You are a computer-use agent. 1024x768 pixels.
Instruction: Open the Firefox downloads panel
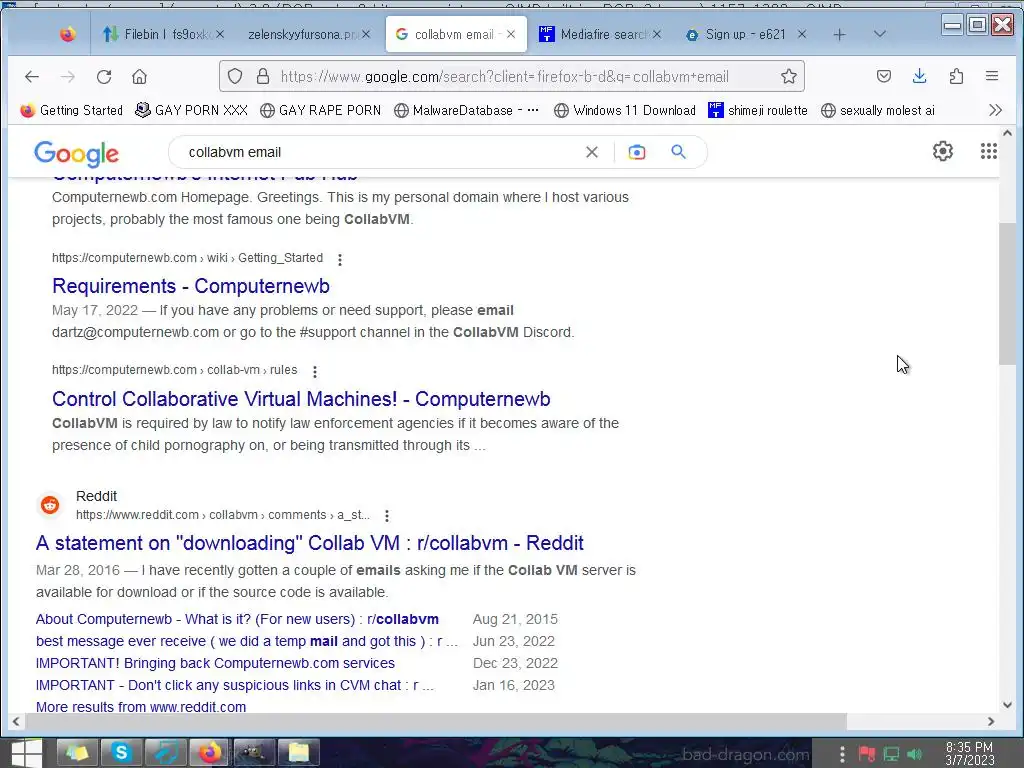[920, 76]
